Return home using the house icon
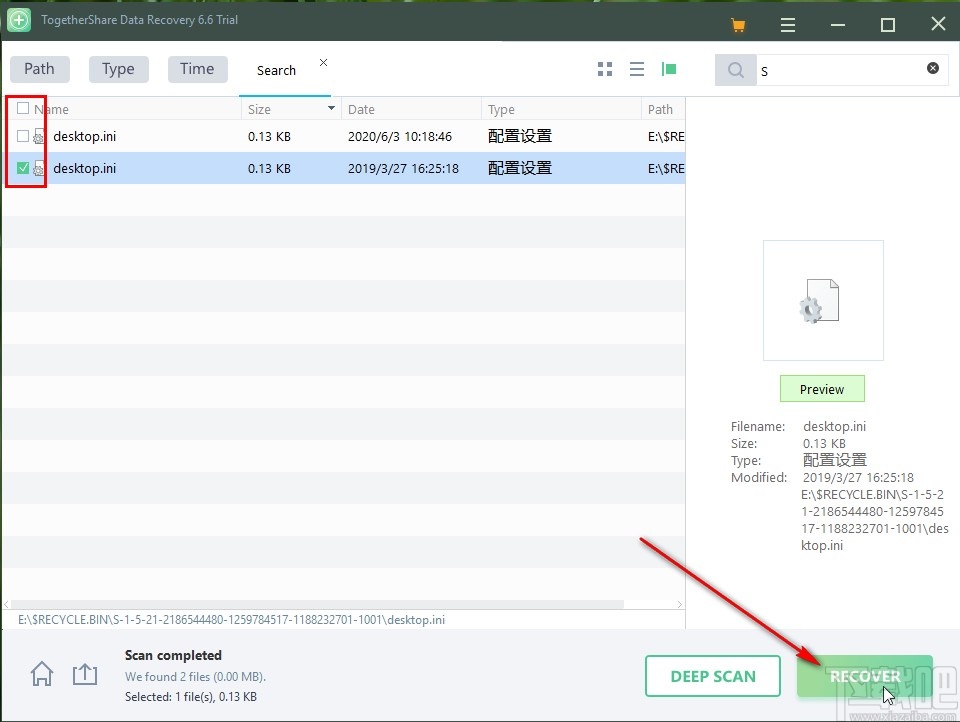Viewport: 960px width, 722px height. tap(41, 674)
